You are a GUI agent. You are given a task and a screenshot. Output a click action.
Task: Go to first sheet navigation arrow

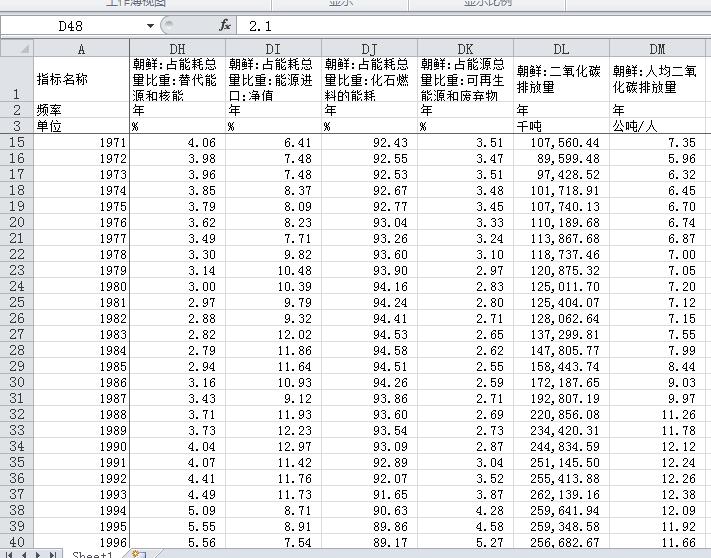click(x=10, y=555)
